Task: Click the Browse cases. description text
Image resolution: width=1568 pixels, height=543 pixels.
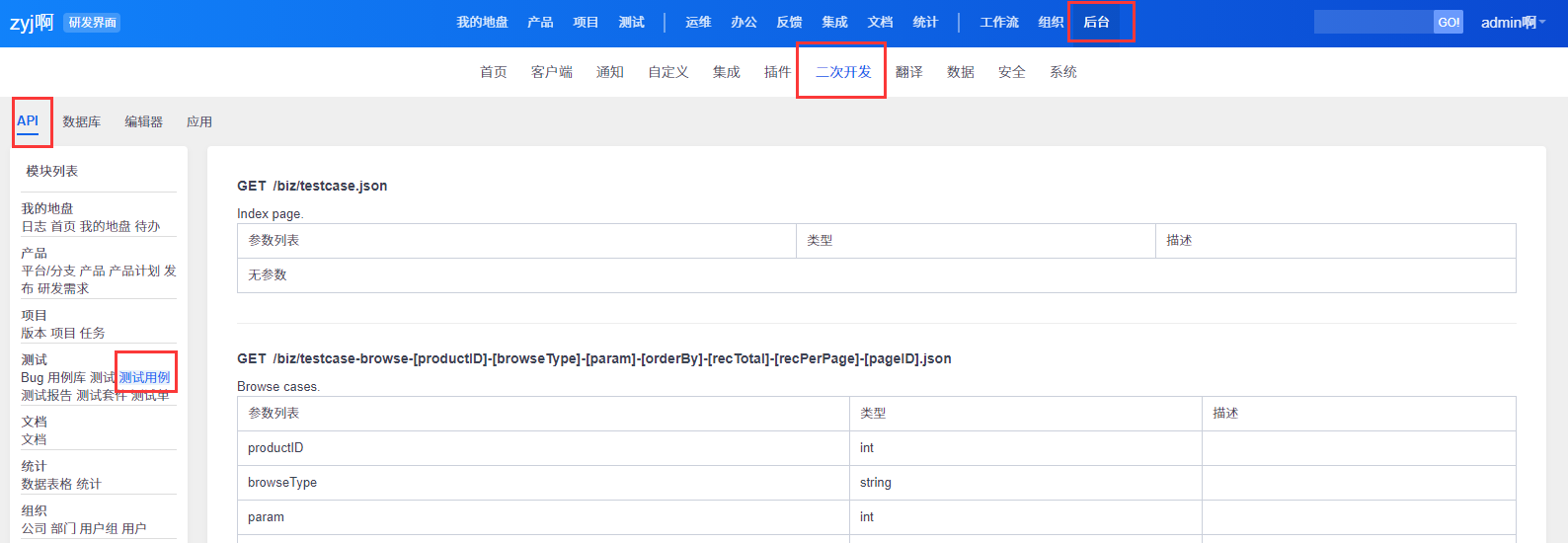Action: (278, 387)
